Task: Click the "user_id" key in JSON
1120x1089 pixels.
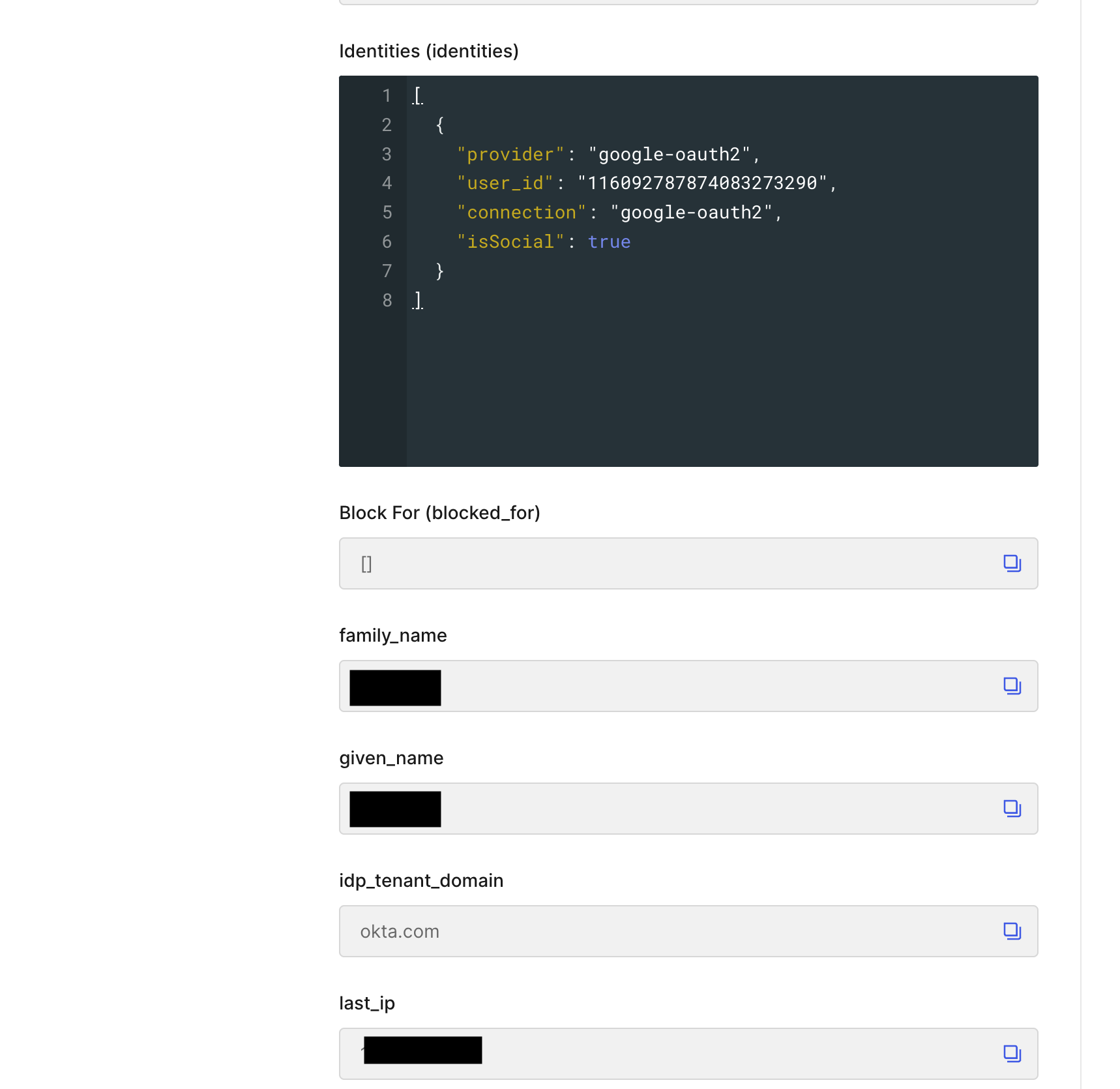Action: click(x=505, y=183)
